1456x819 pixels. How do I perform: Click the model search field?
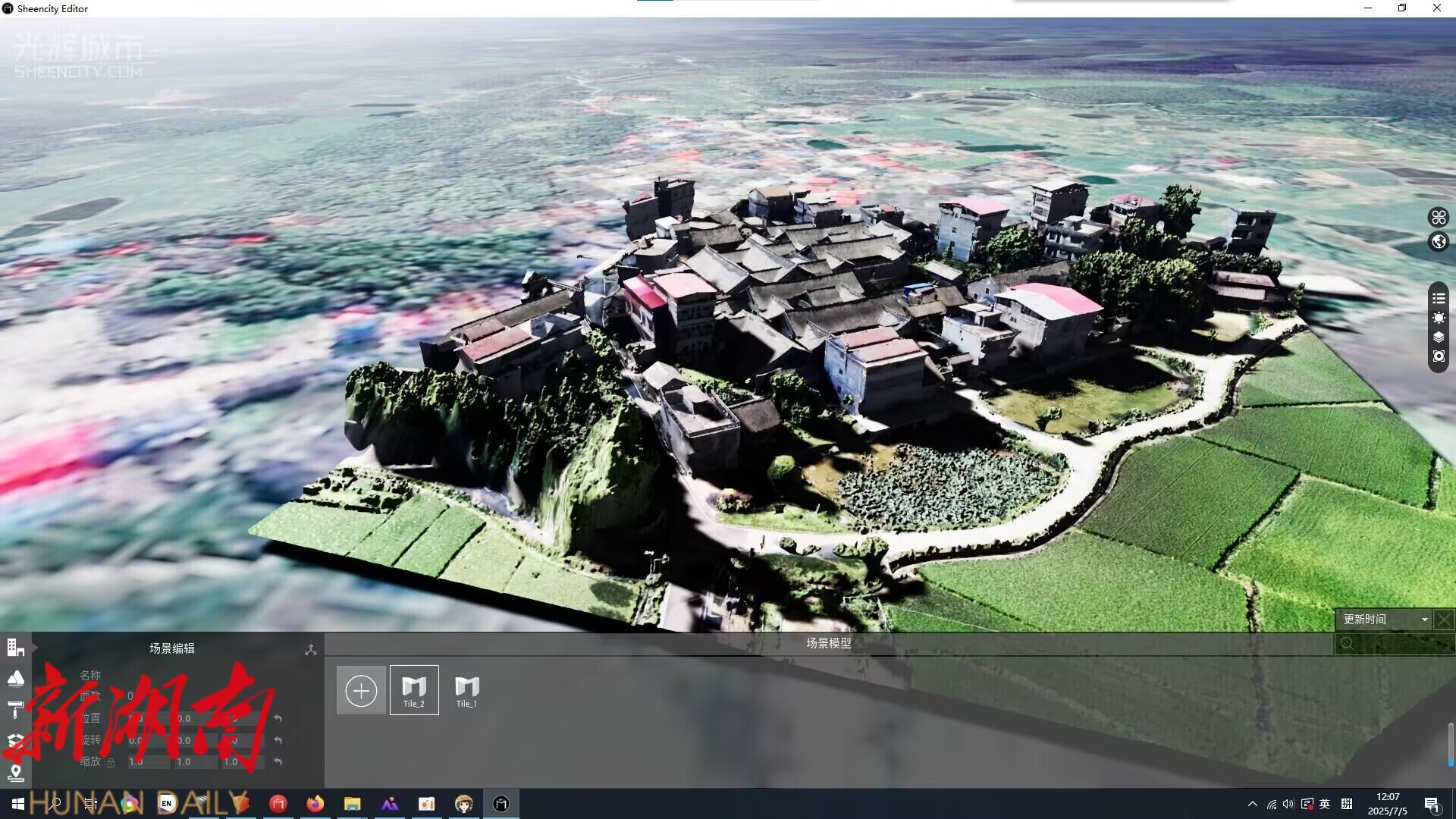(x=1395, y=644)
